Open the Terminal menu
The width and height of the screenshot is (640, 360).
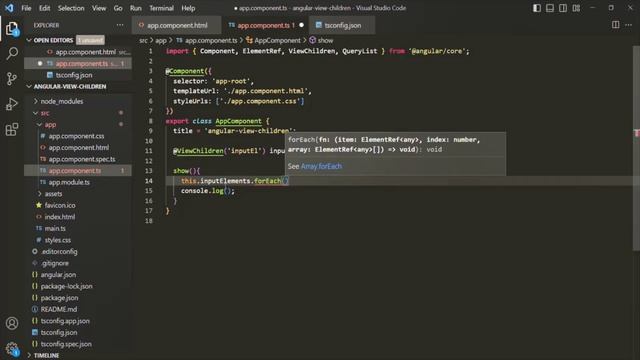(161, 8)
